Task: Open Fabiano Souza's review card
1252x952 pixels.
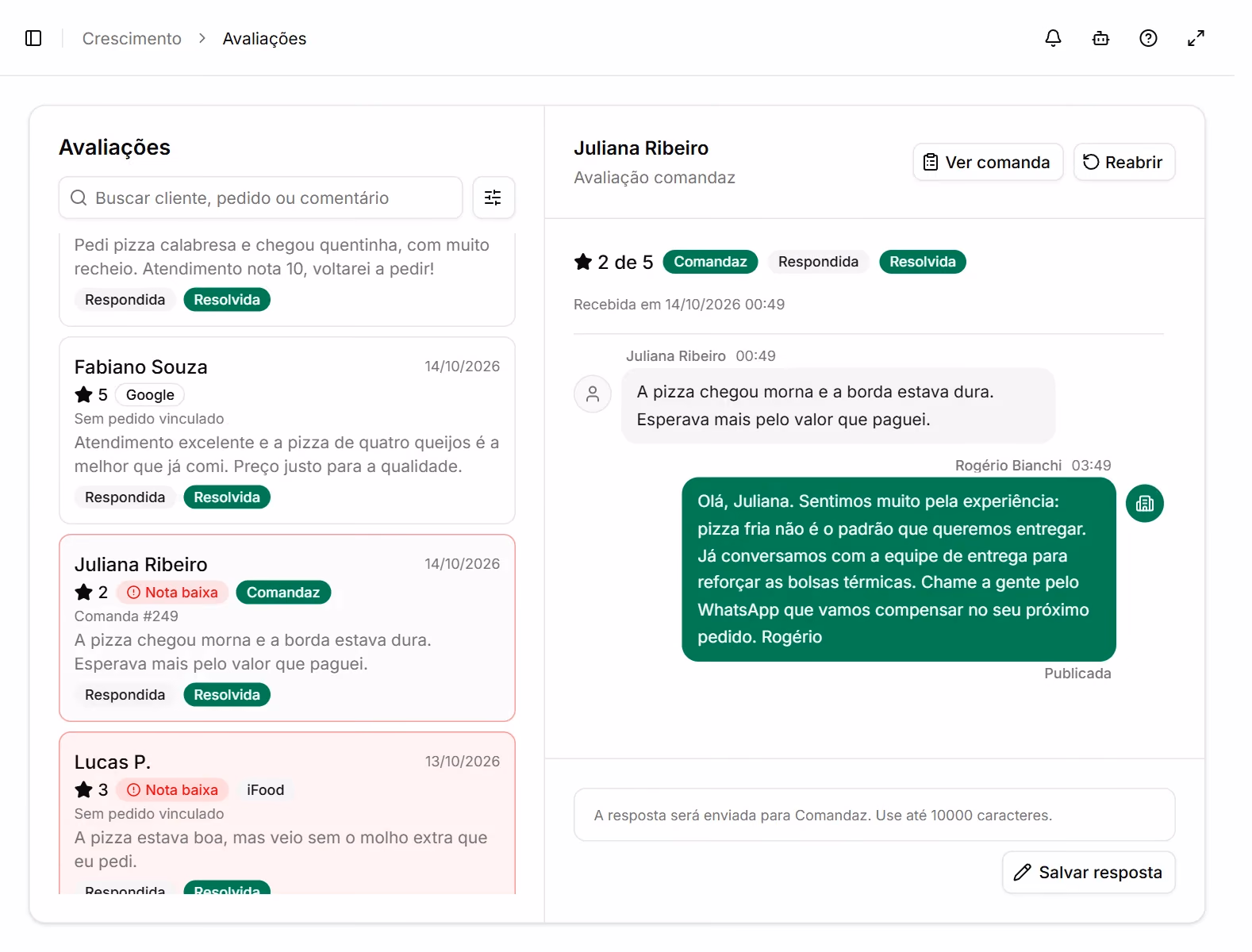Action: point(287,431)
